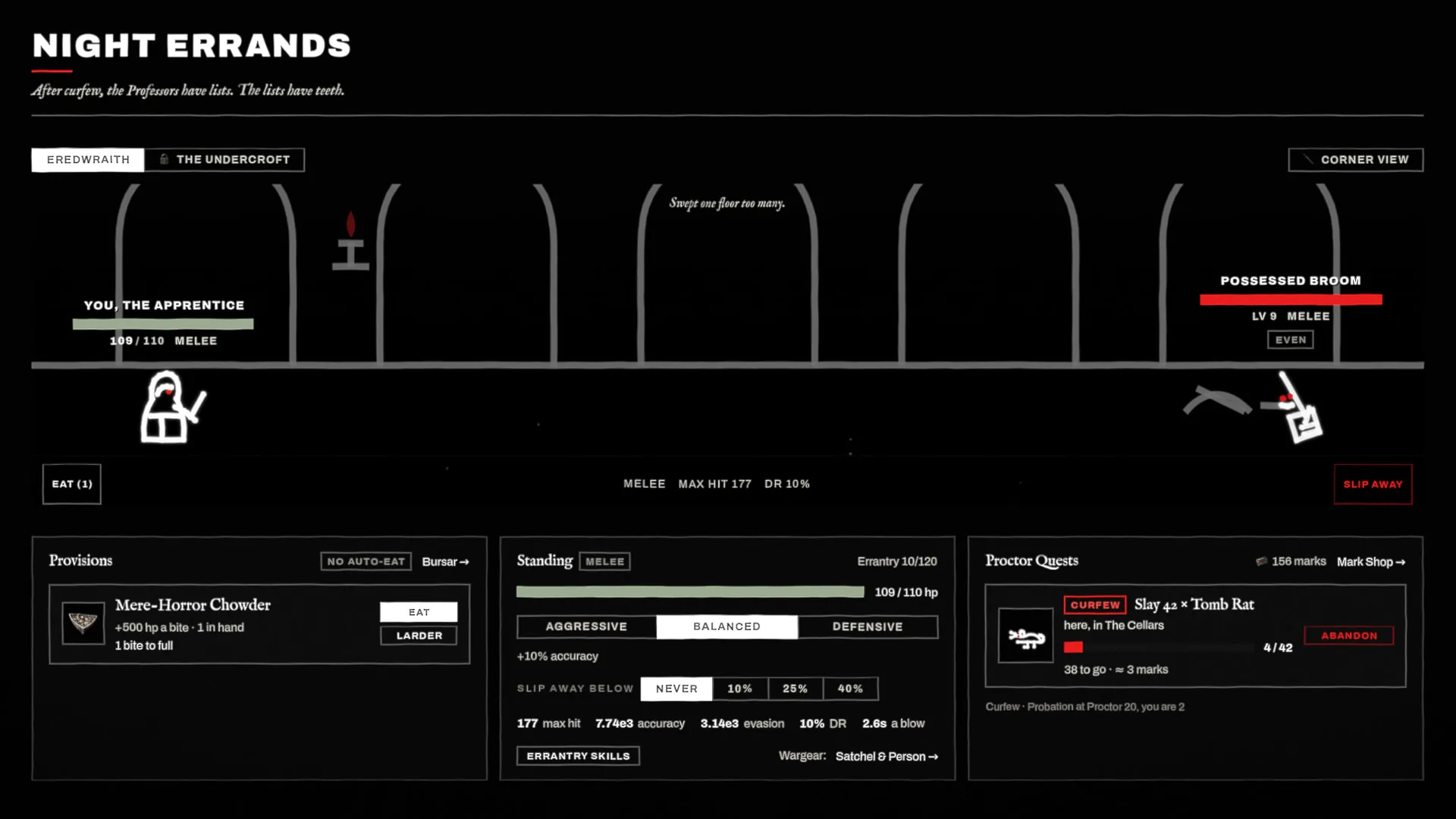Viewport: 1456px width, 819px height.
Task: Click the "7.74e3 accuracy" stat
Action: pyautogui.click(x=640, y=723)
